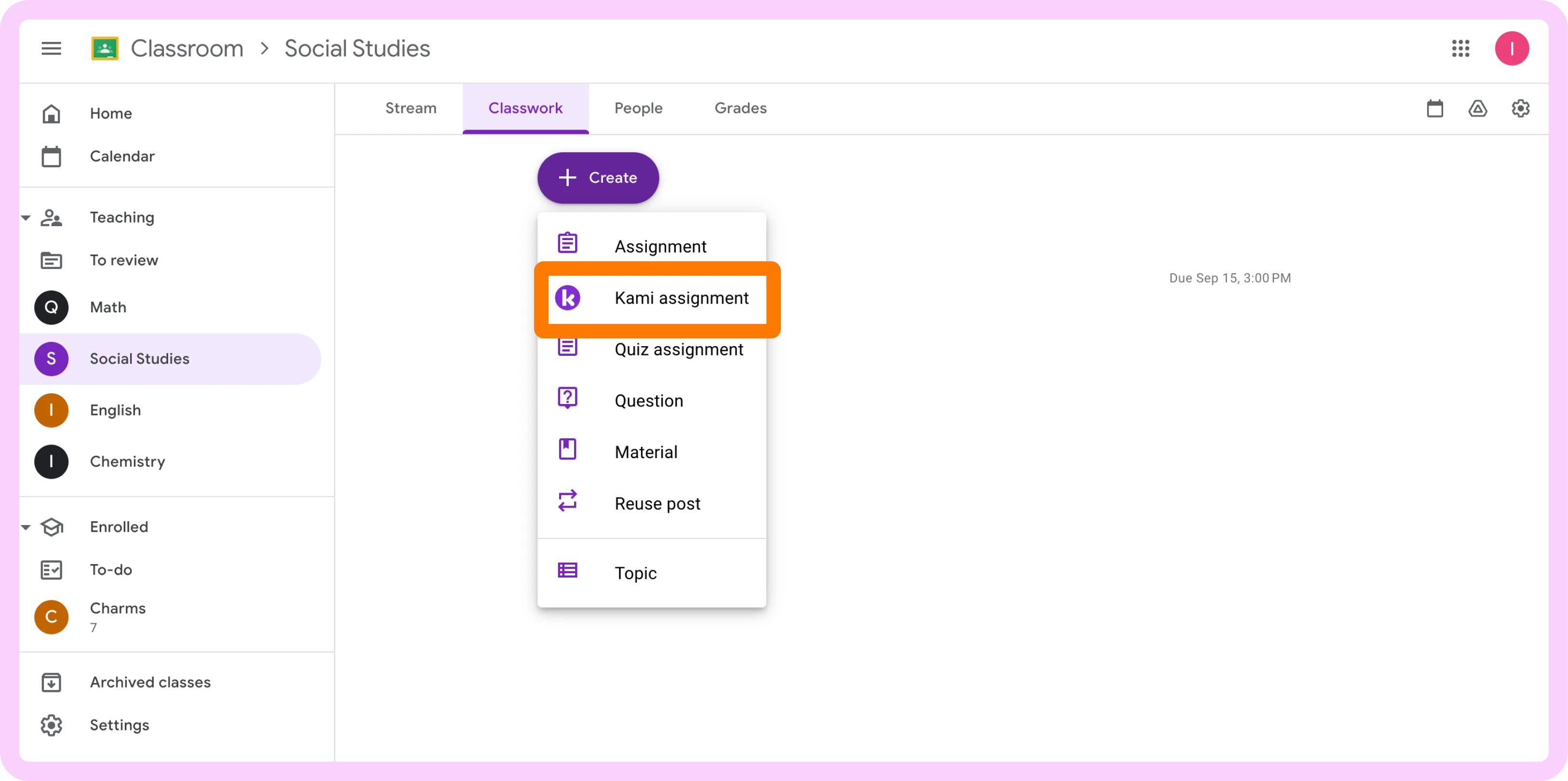Collapse the Teaching section
This screenshot has height=781, width=1568.
(26, 217)
